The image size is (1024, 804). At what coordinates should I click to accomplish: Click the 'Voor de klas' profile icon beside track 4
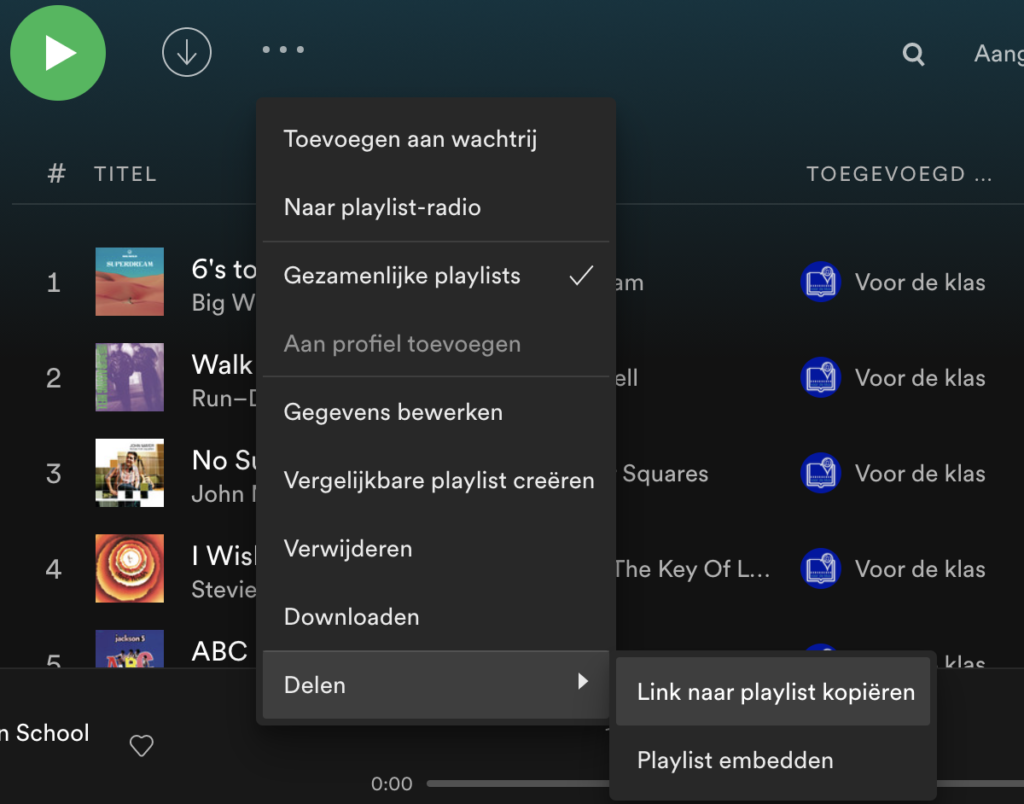point(820,568)
